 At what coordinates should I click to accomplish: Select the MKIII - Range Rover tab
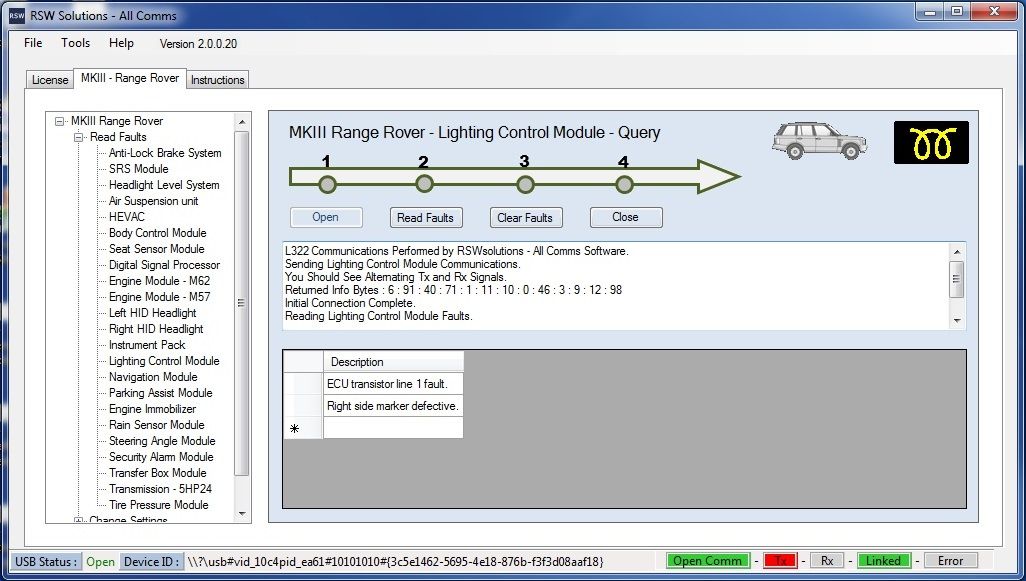(x=130, y=78)
